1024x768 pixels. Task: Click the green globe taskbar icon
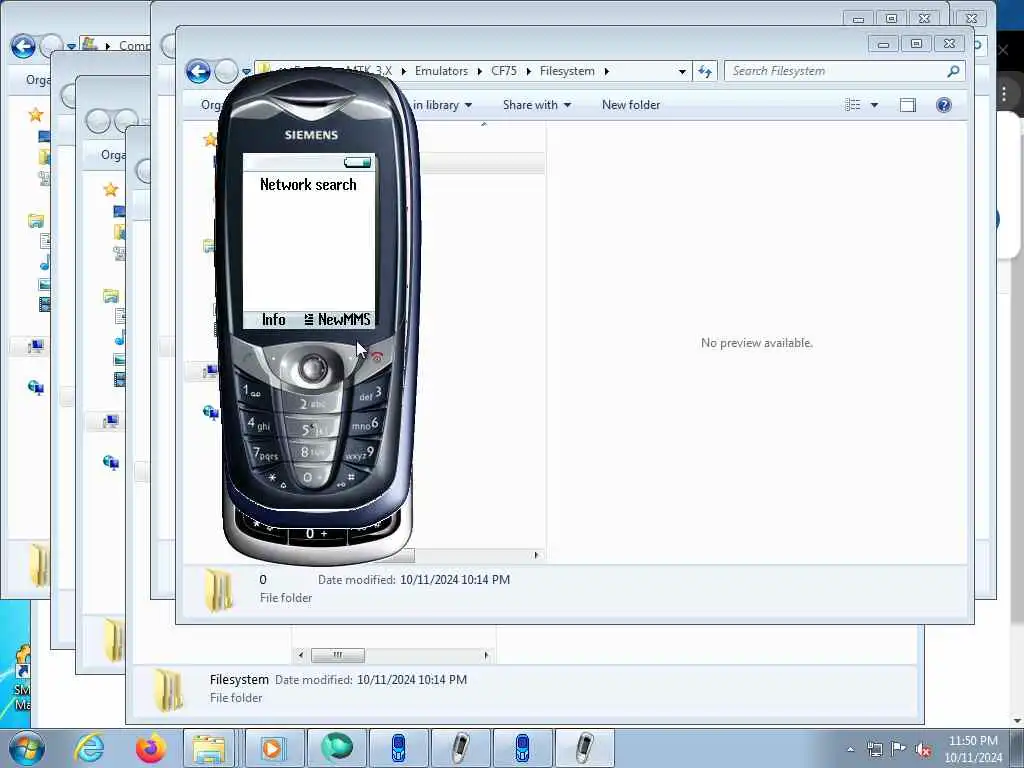point(337,748)
